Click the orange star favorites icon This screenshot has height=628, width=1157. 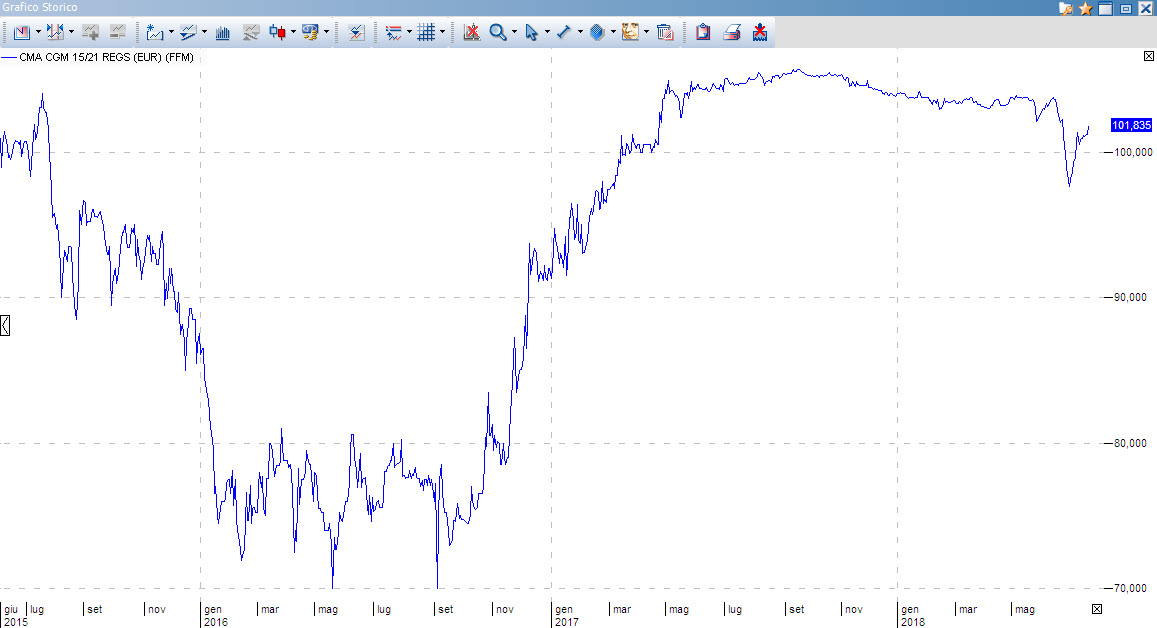pos(1085,8)
